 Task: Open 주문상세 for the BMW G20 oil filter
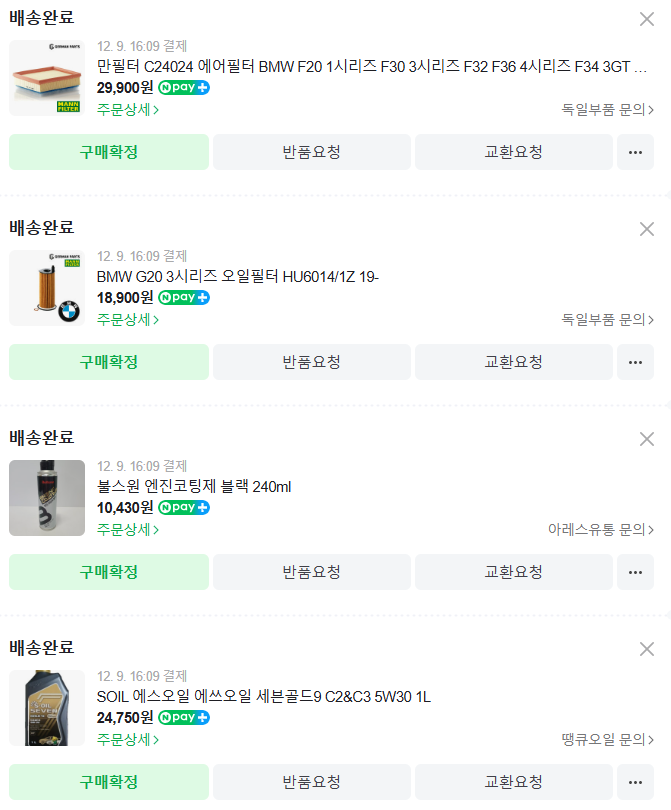point(128,320)
